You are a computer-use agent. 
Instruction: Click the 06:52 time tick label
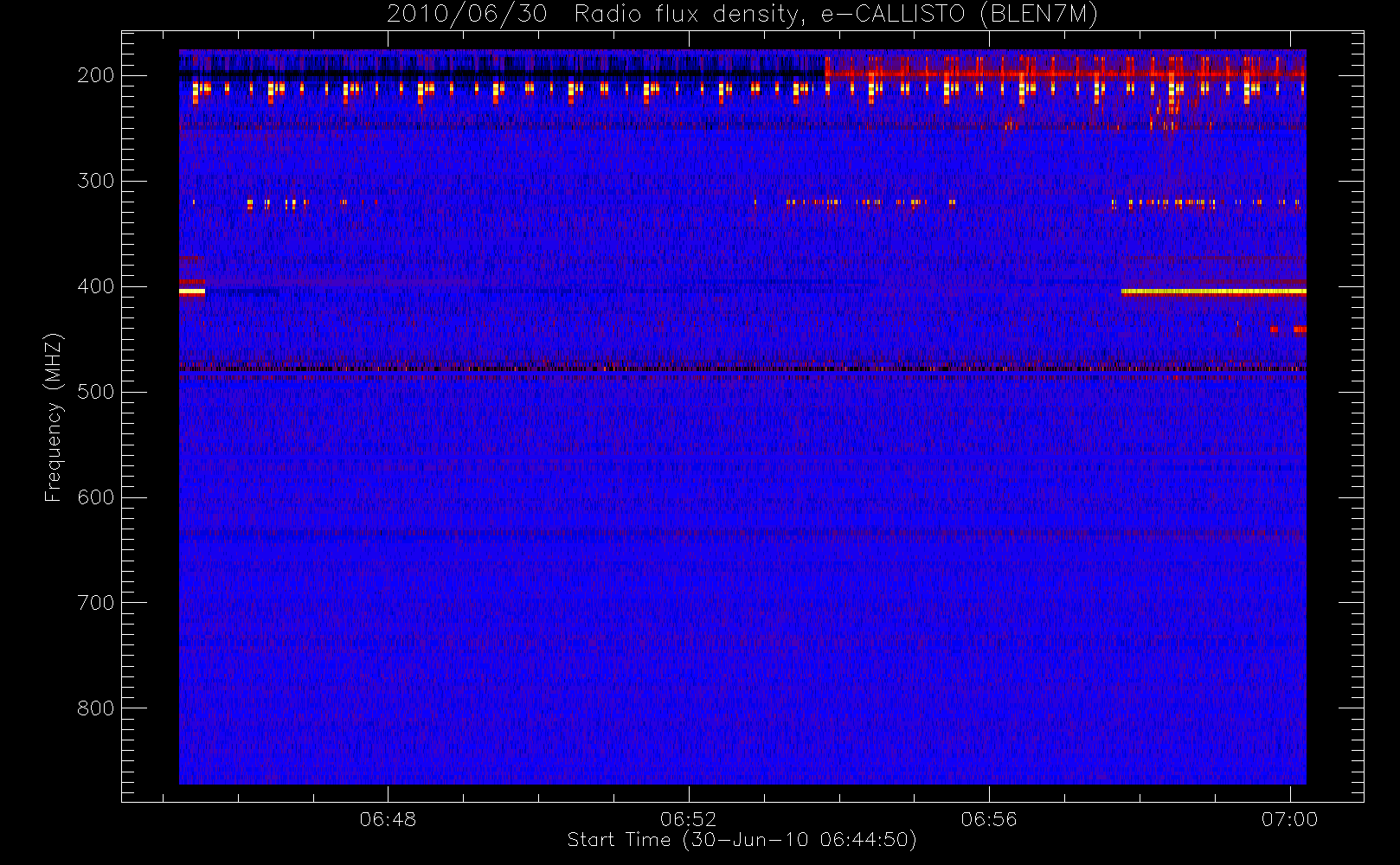pos(689,819)
